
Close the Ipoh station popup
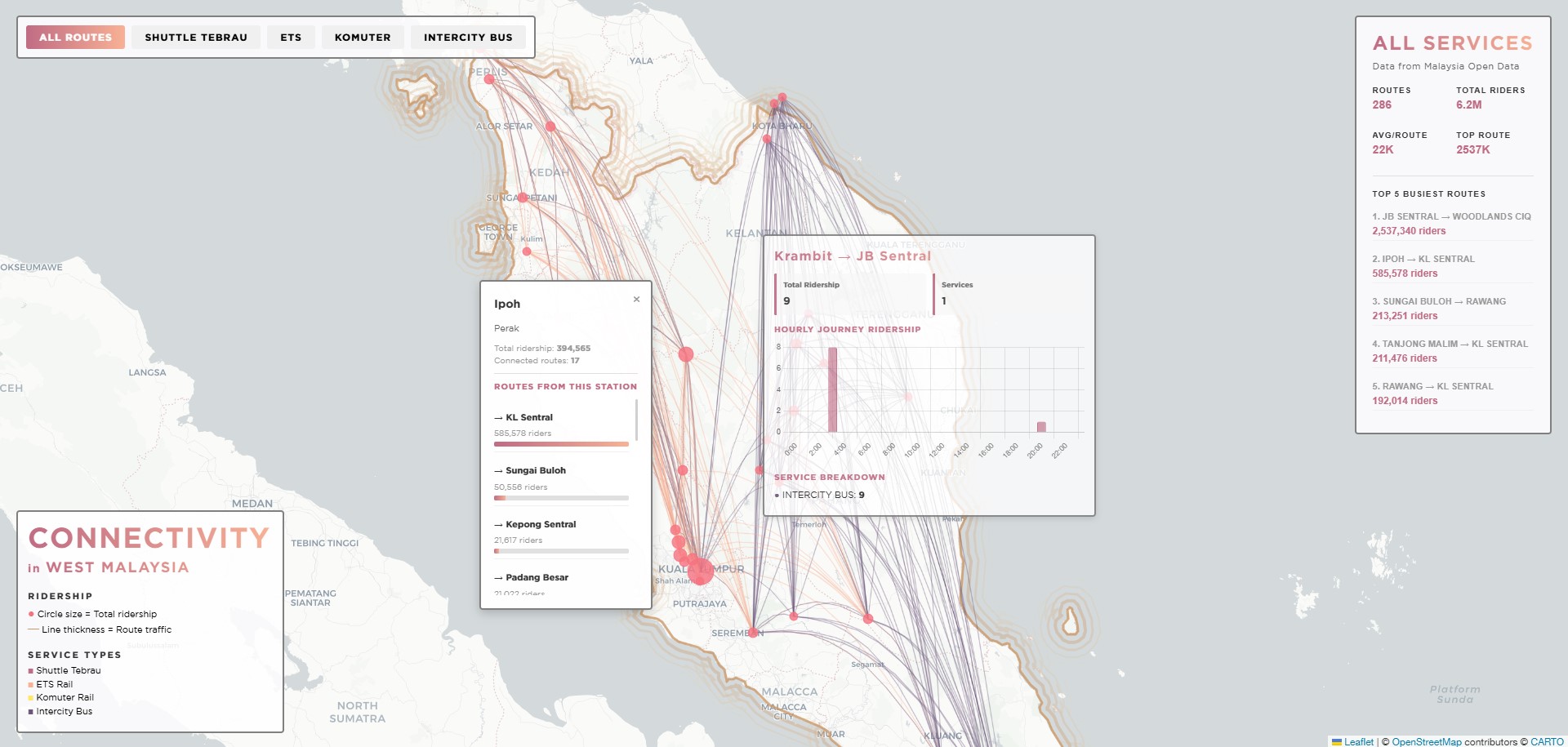click(636, 300)
